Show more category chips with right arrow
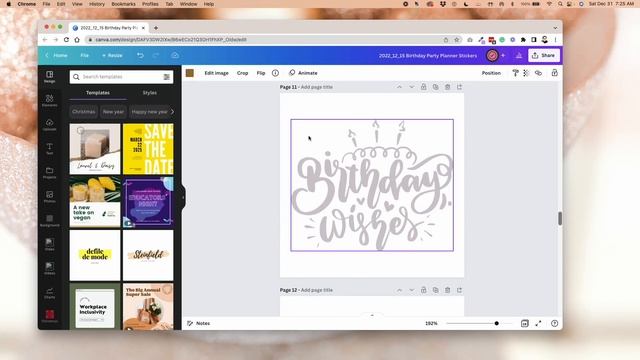Screen dimensions: 640x360 coord(172,111)
